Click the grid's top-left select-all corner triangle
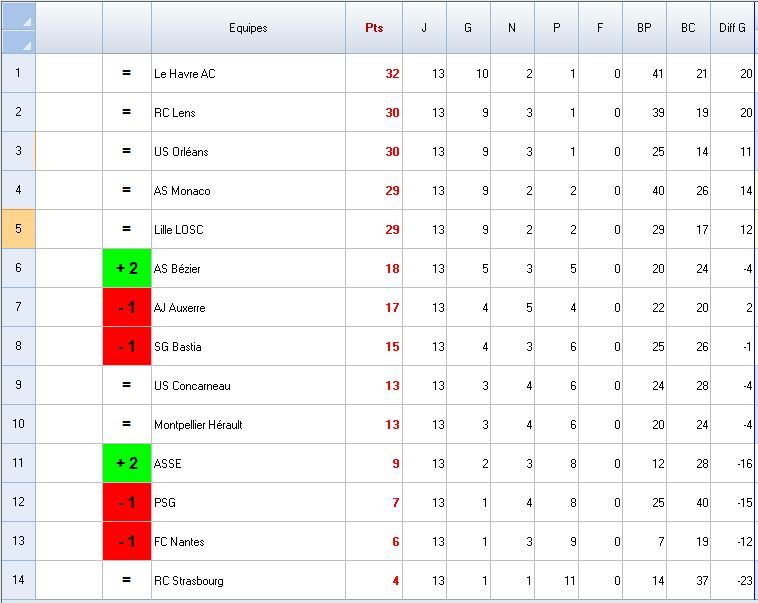The width and height of the screenshot is (758, 603). pos(18,27)
